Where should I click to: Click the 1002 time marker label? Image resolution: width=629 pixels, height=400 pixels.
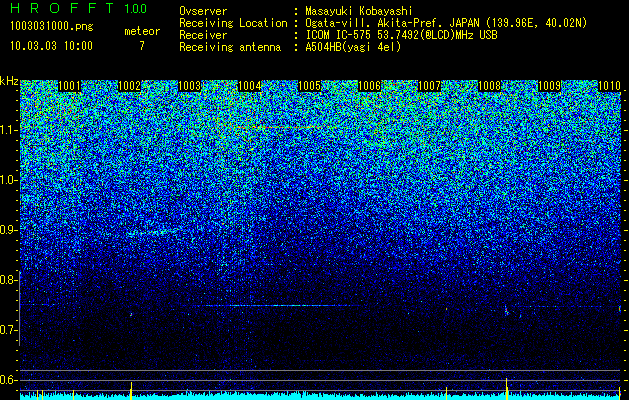tap(130, 86)
